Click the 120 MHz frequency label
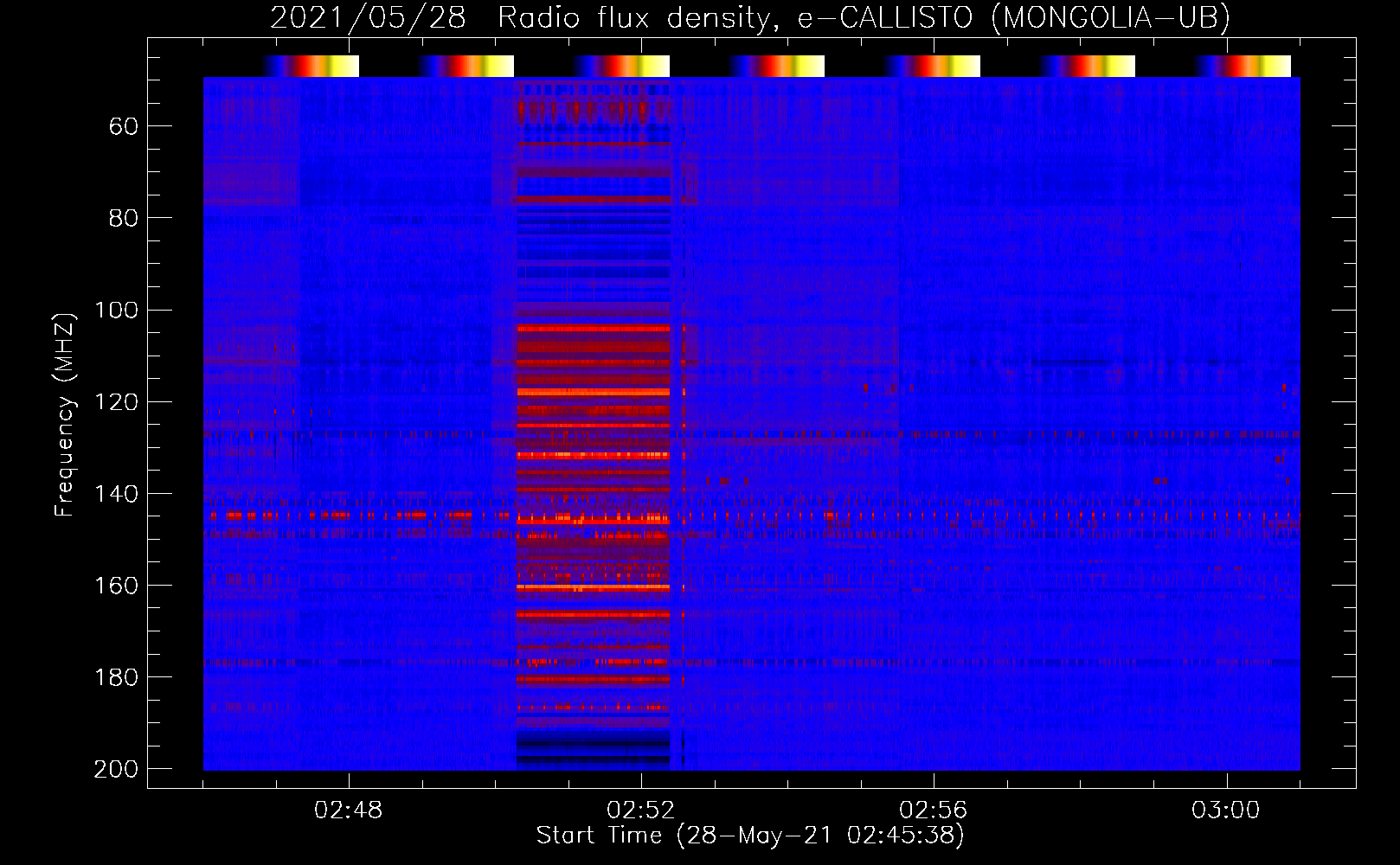This screenshot has width=1400, height=865. pos(116,402)
